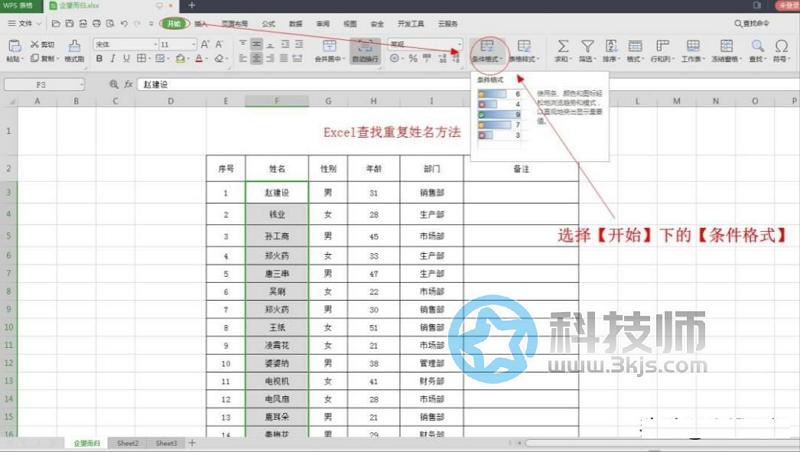
Task: Click the Save icon in quick toolbar
Action: point(69,23)
